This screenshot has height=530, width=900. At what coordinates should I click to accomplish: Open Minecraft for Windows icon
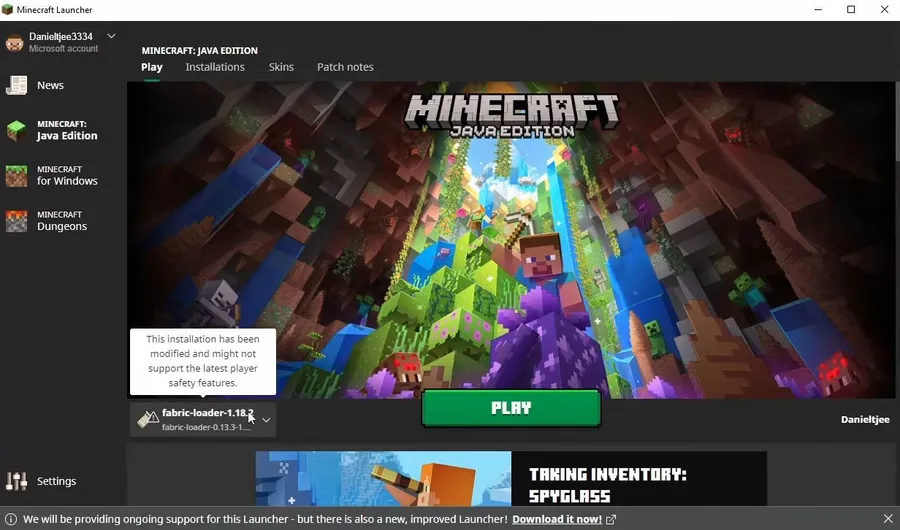click(16, 176)
